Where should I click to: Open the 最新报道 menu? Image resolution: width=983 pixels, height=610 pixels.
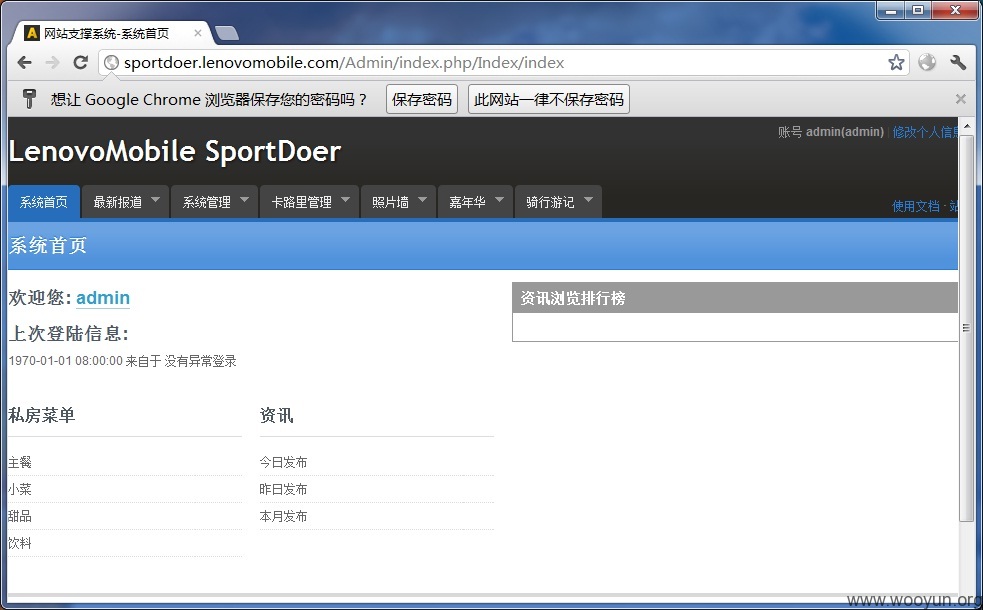[x=125, y=202]
